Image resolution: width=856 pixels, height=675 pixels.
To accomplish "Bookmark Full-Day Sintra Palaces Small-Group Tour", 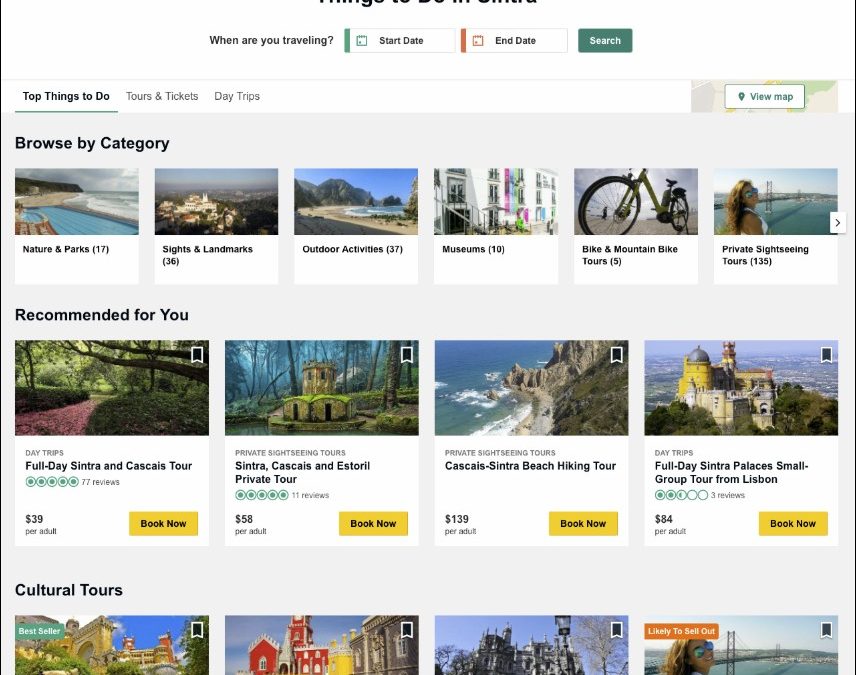I will point(826,355).
